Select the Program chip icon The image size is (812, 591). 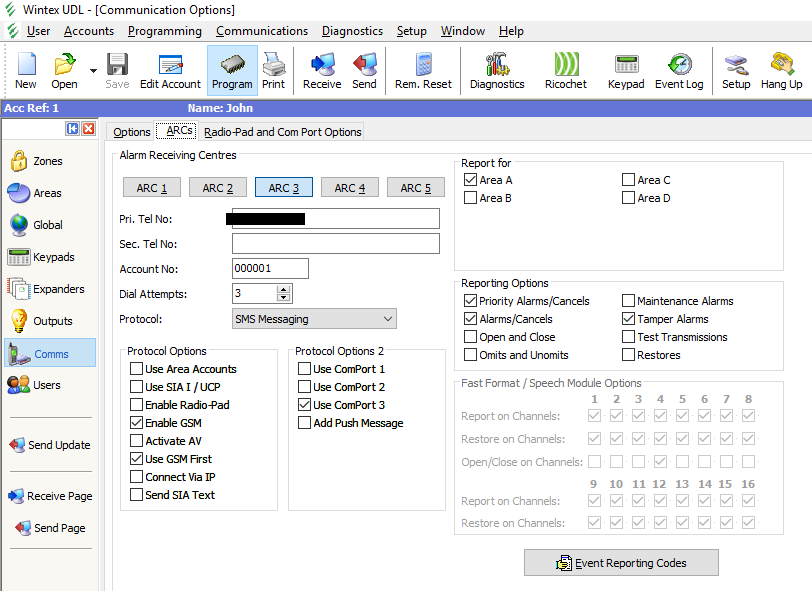(x=232, y=70)
